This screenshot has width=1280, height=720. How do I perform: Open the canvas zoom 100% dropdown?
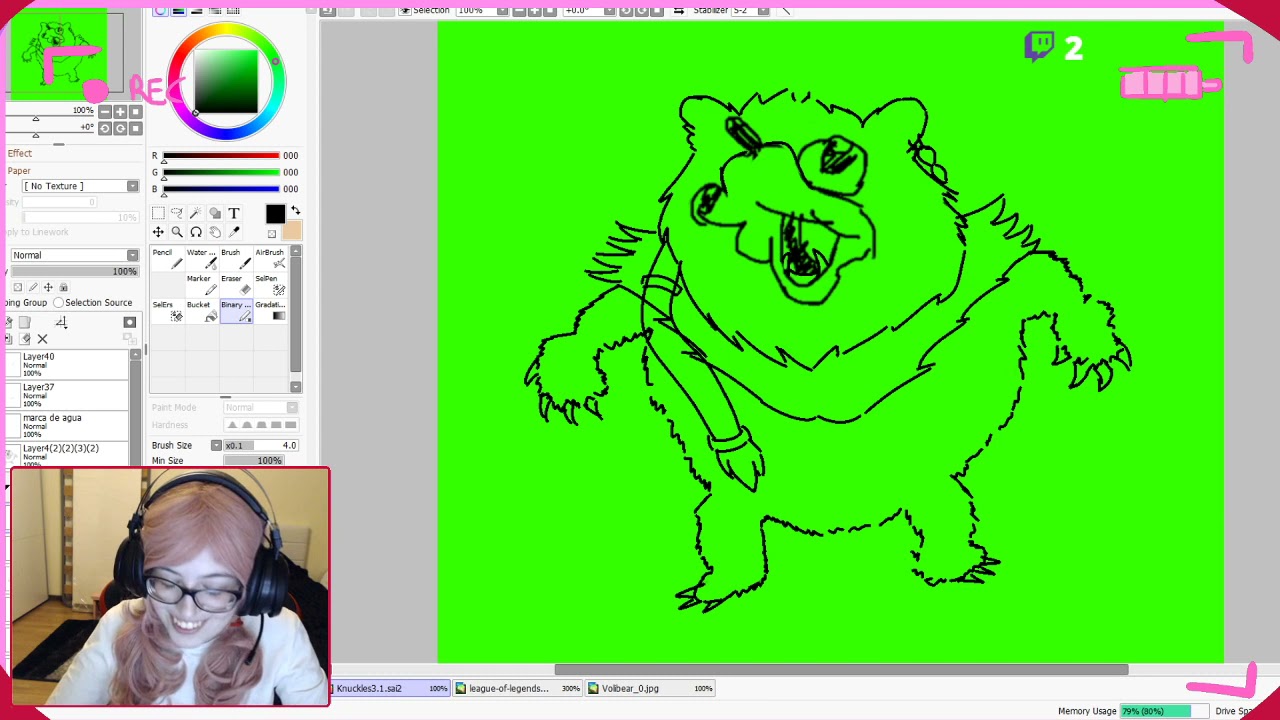483,10
